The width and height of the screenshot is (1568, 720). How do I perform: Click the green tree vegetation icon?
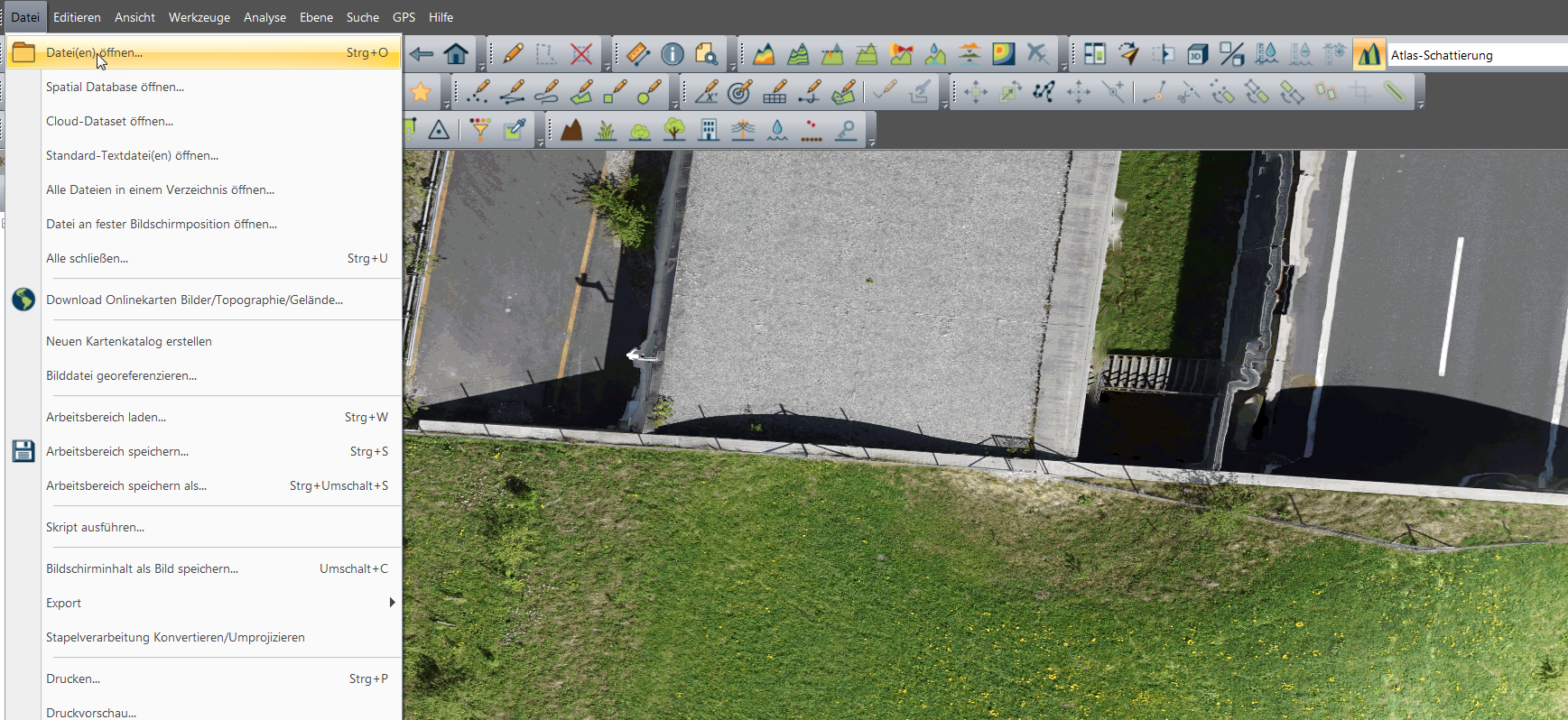(x=674, y=130)
